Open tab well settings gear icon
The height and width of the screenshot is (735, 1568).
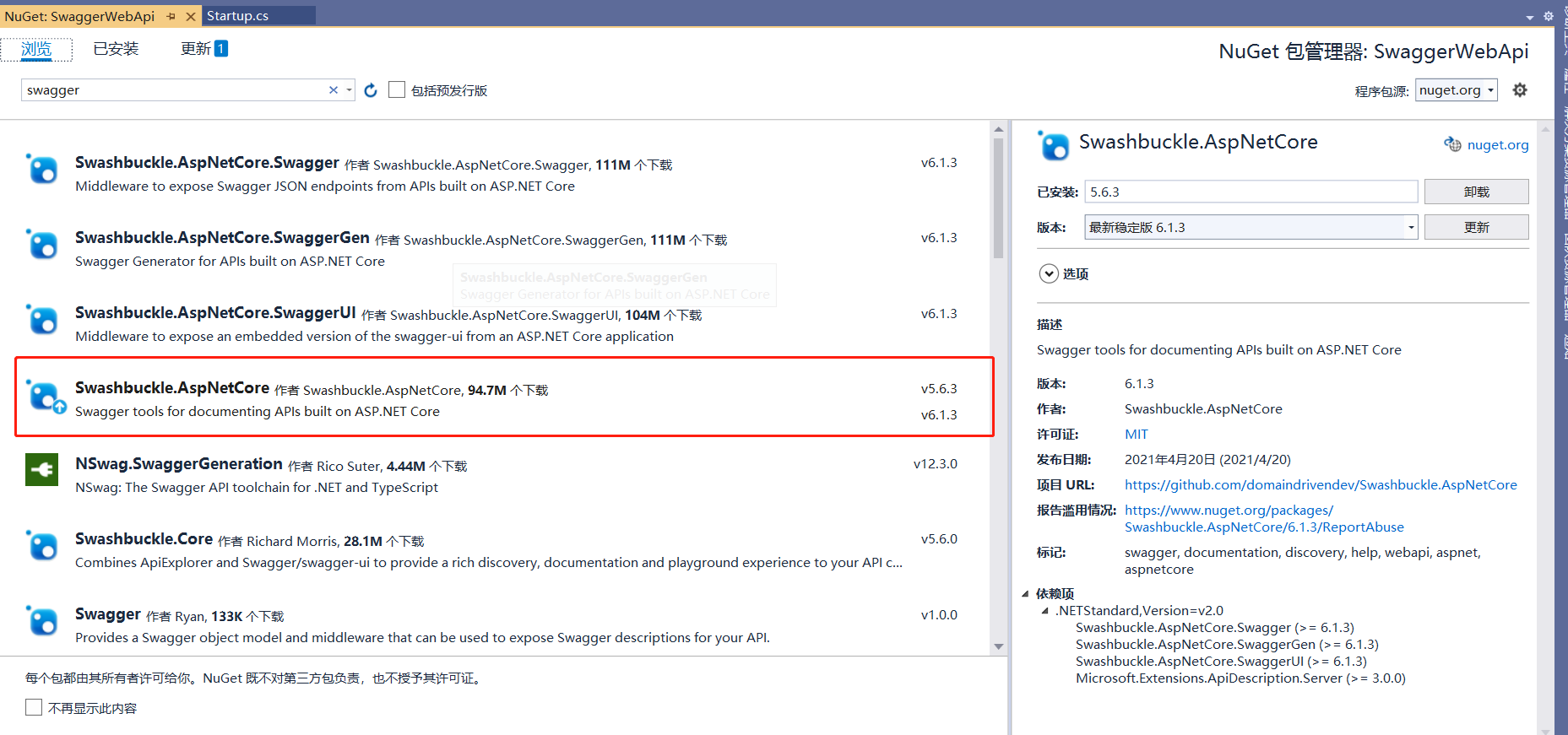pyautogui.click(x=1548, y=16)
